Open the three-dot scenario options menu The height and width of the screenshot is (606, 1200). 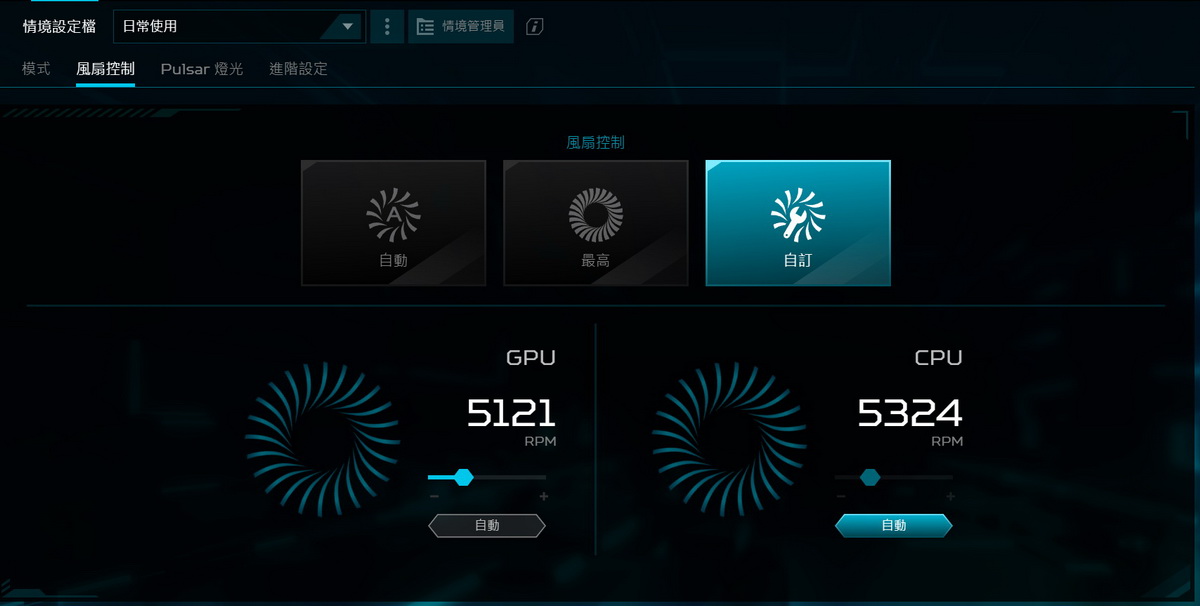pos(387,27)
